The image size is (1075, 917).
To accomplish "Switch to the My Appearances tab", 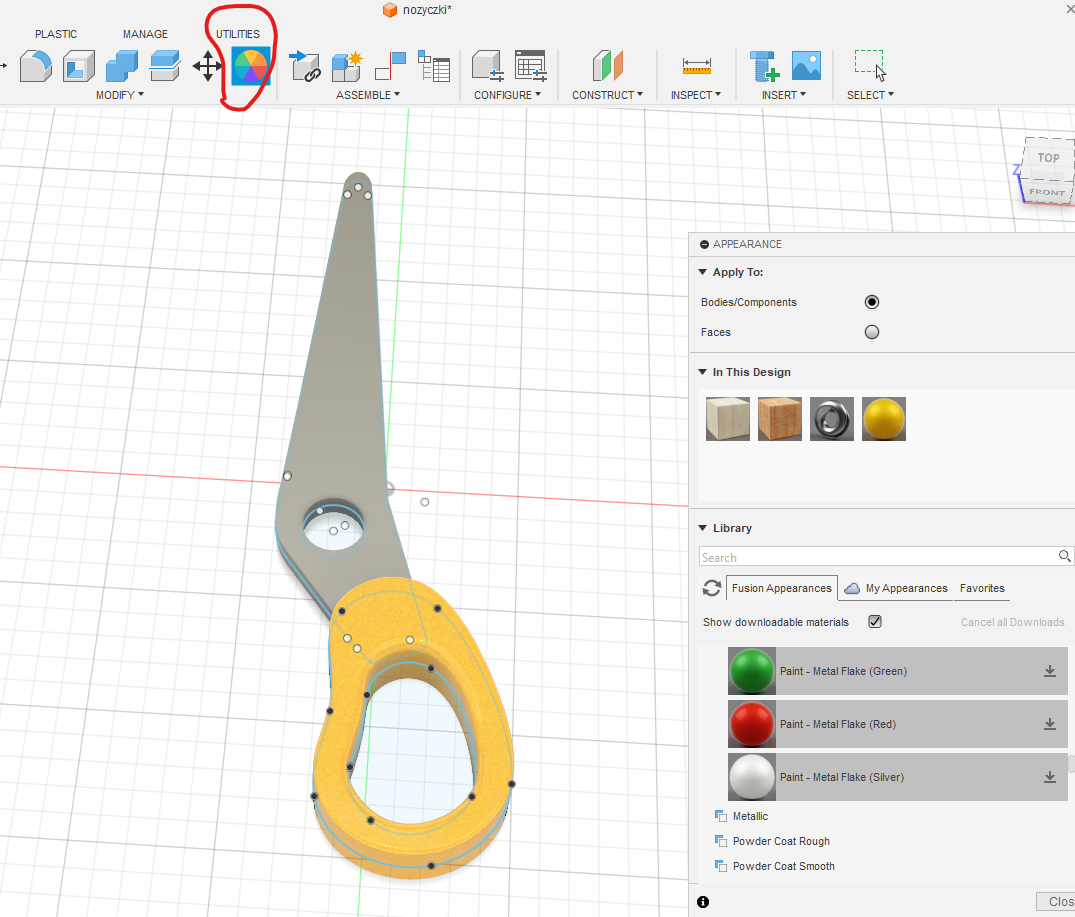I will (896, 588).
